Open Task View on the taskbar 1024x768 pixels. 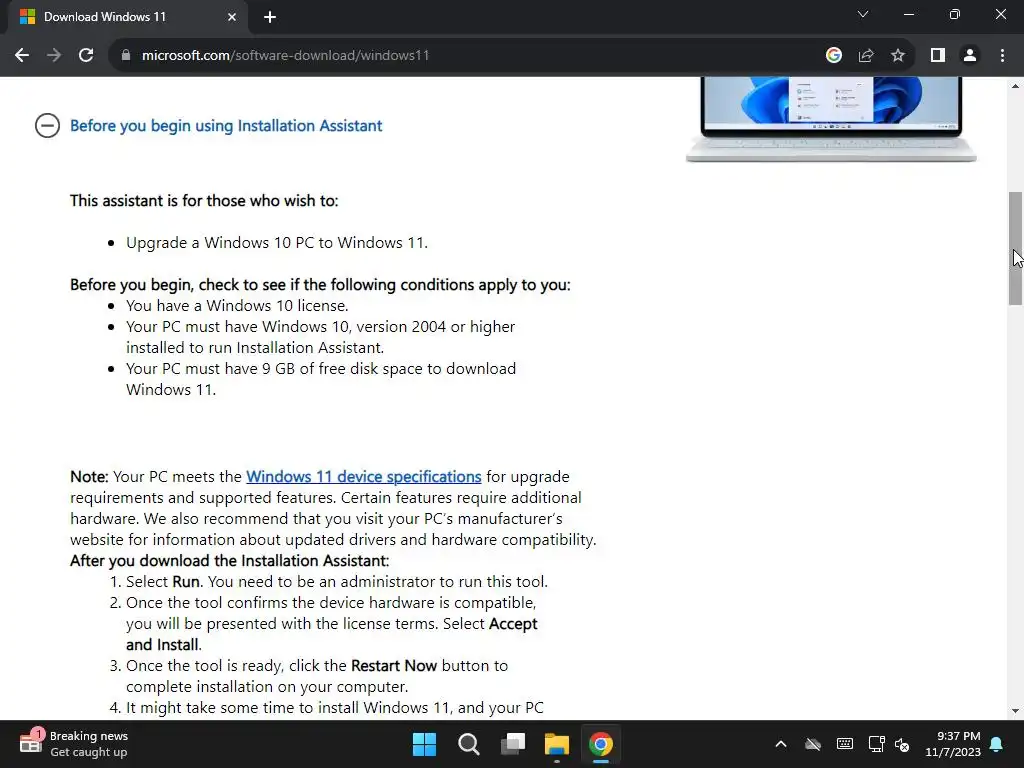513,744
